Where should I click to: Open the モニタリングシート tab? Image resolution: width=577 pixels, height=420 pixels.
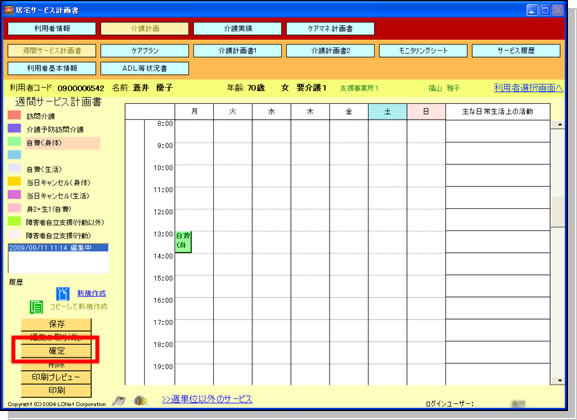click(x=423, y=51)
